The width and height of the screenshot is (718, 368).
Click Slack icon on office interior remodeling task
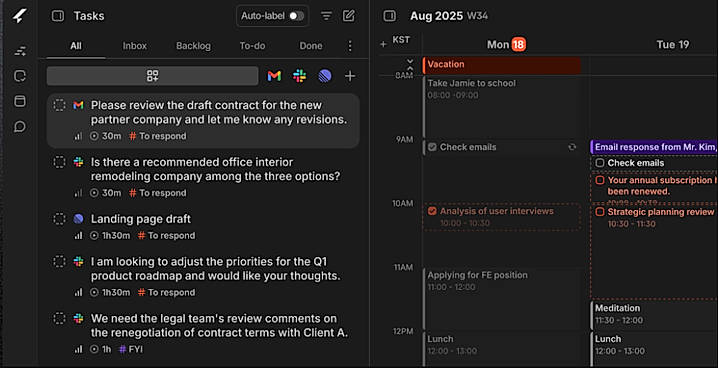78,162
